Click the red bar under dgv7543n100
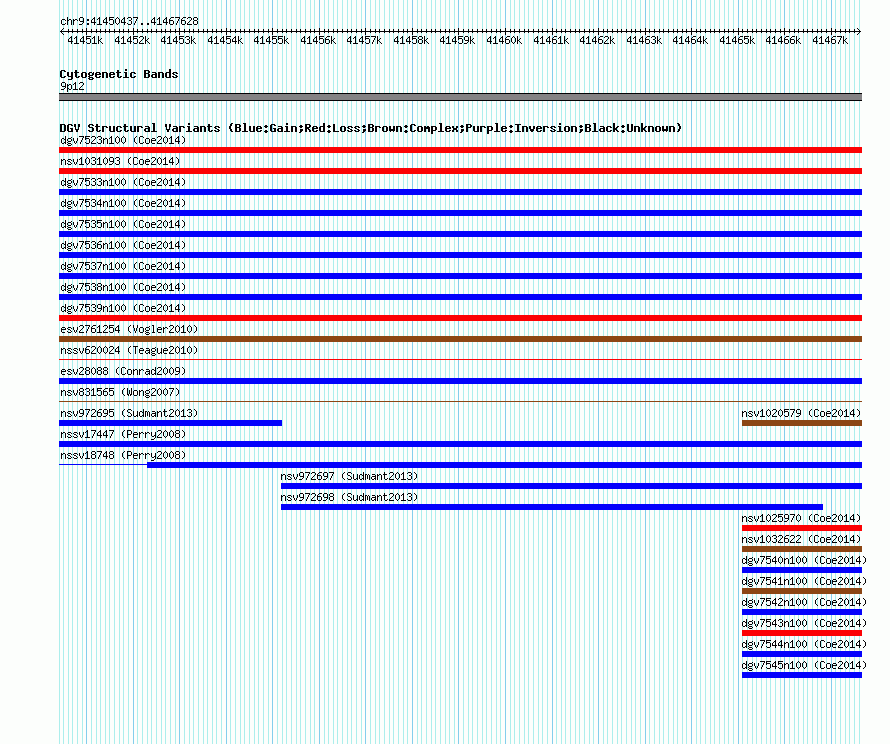890x744 pixels. click(x=802, y=633)
